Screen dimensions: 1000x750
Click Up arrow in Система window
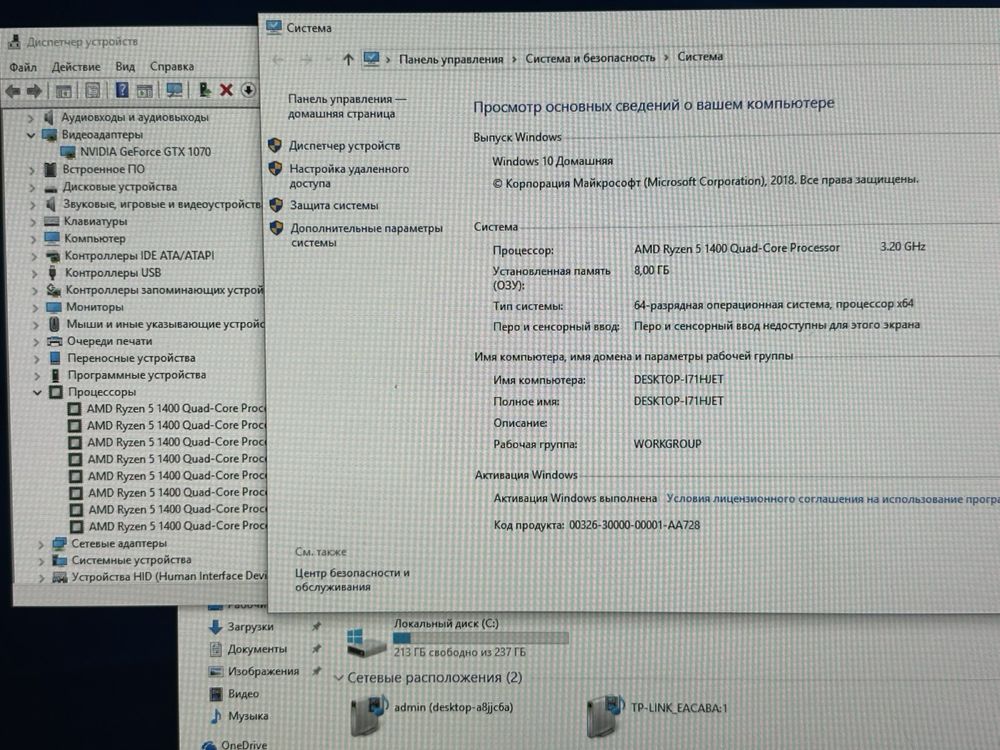[x=348, y=59]
